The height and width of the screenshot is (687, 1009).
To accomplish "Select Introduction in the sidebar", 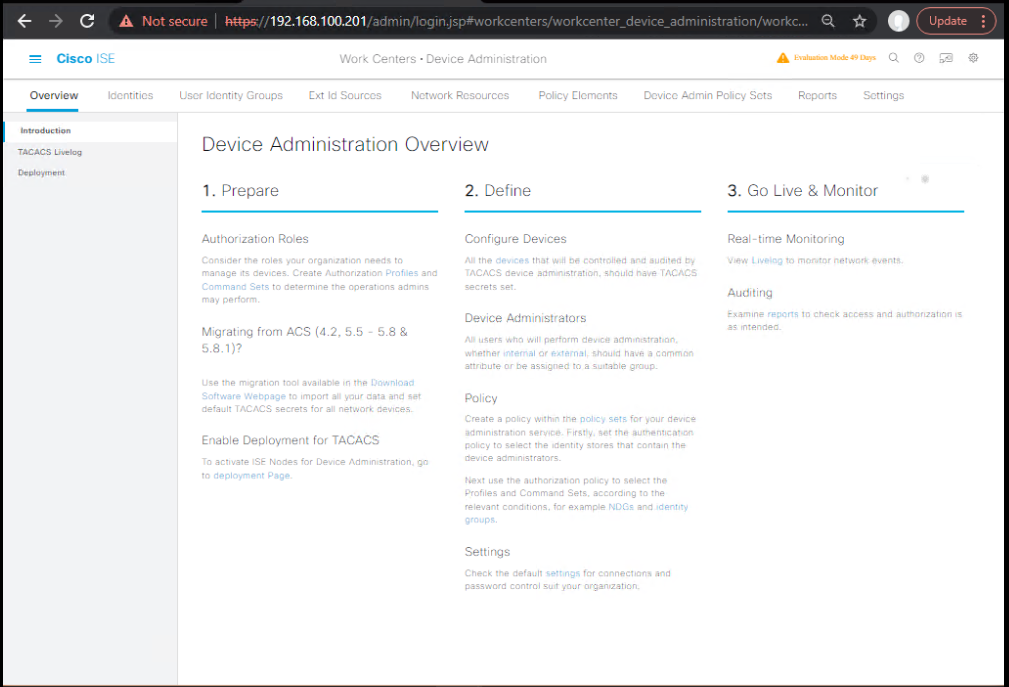I will [x=91, y=131].
